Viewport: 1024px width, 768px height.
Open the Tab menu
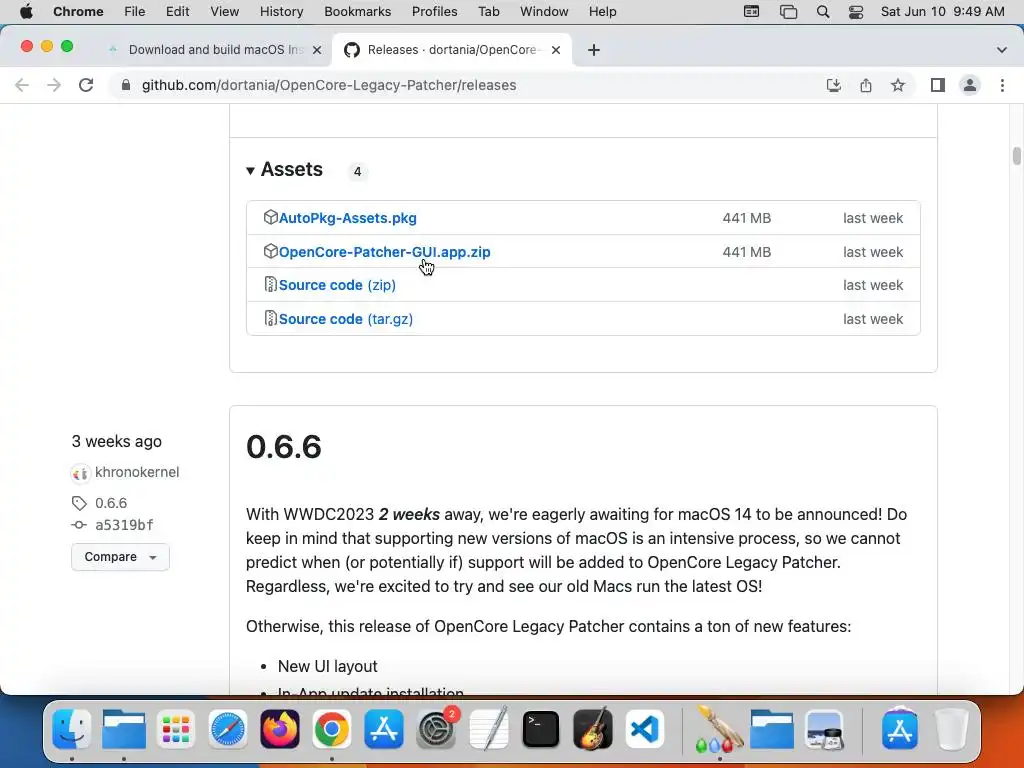click(x=488, y=12)
